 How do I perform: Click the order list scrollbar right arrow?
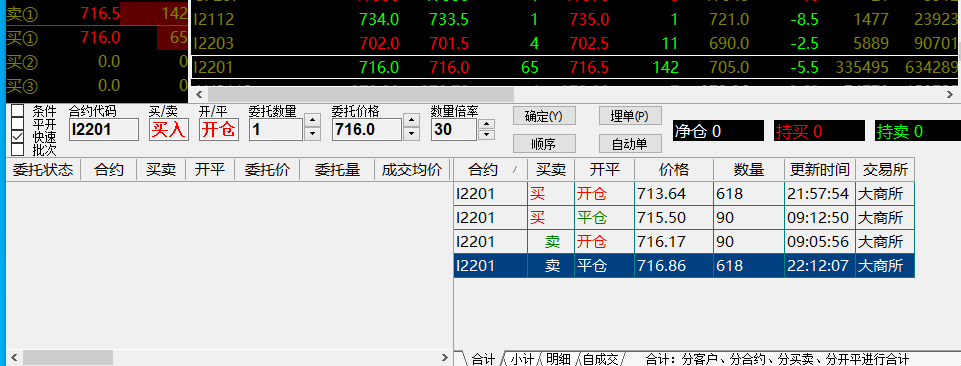tap(445, 357)
